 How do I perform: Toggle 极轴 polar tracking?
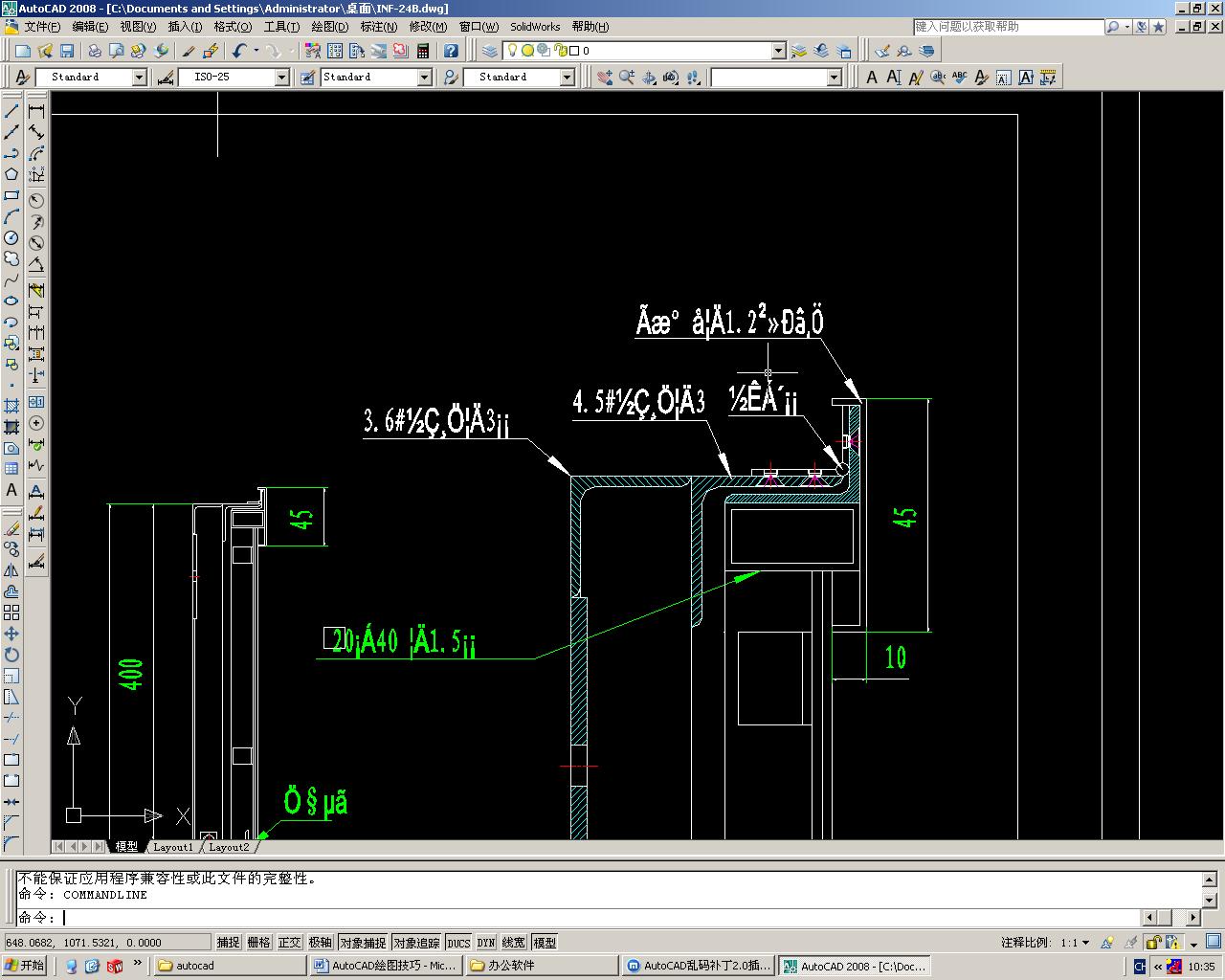pos(320,943)
